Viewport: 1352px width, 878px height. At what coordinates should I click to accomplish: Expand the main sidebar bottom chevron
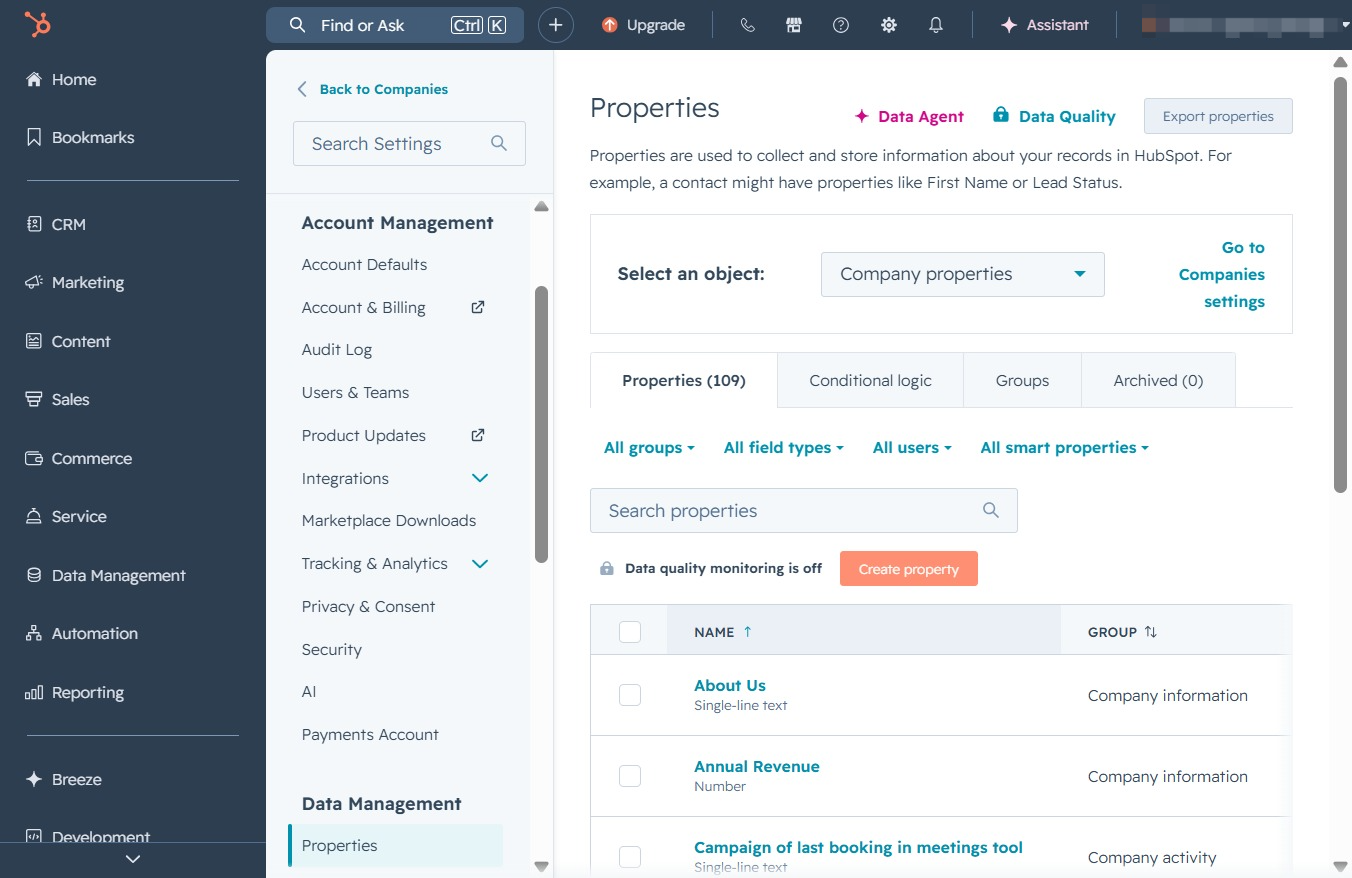133,859
